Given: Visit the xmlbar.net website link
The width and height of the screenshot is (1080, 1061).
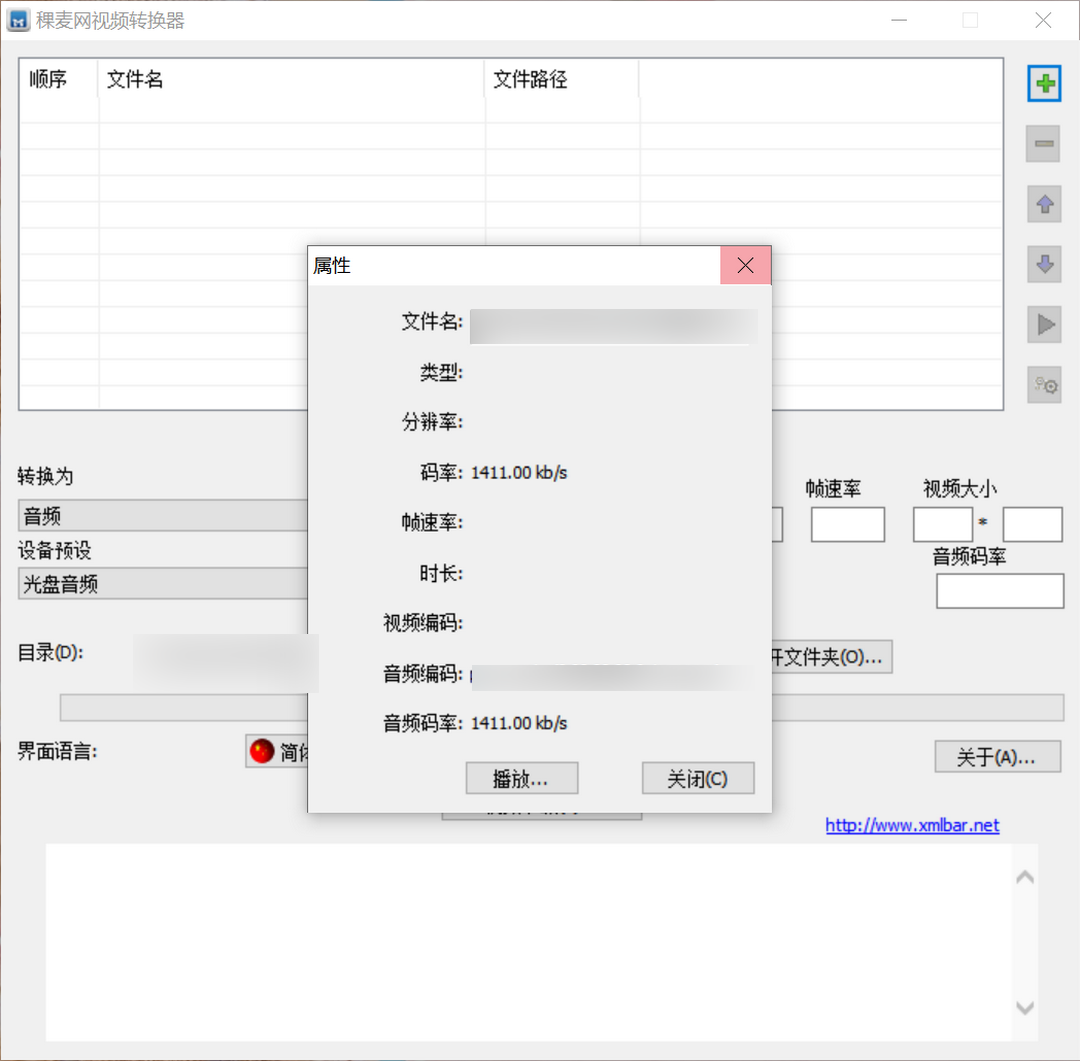Looking at the screenshot, I should [911, 825].
